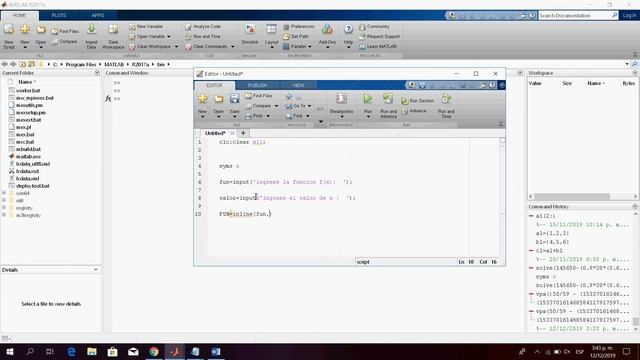Open the Simulink icon
The image size is (640, 360).
(249, 29)
